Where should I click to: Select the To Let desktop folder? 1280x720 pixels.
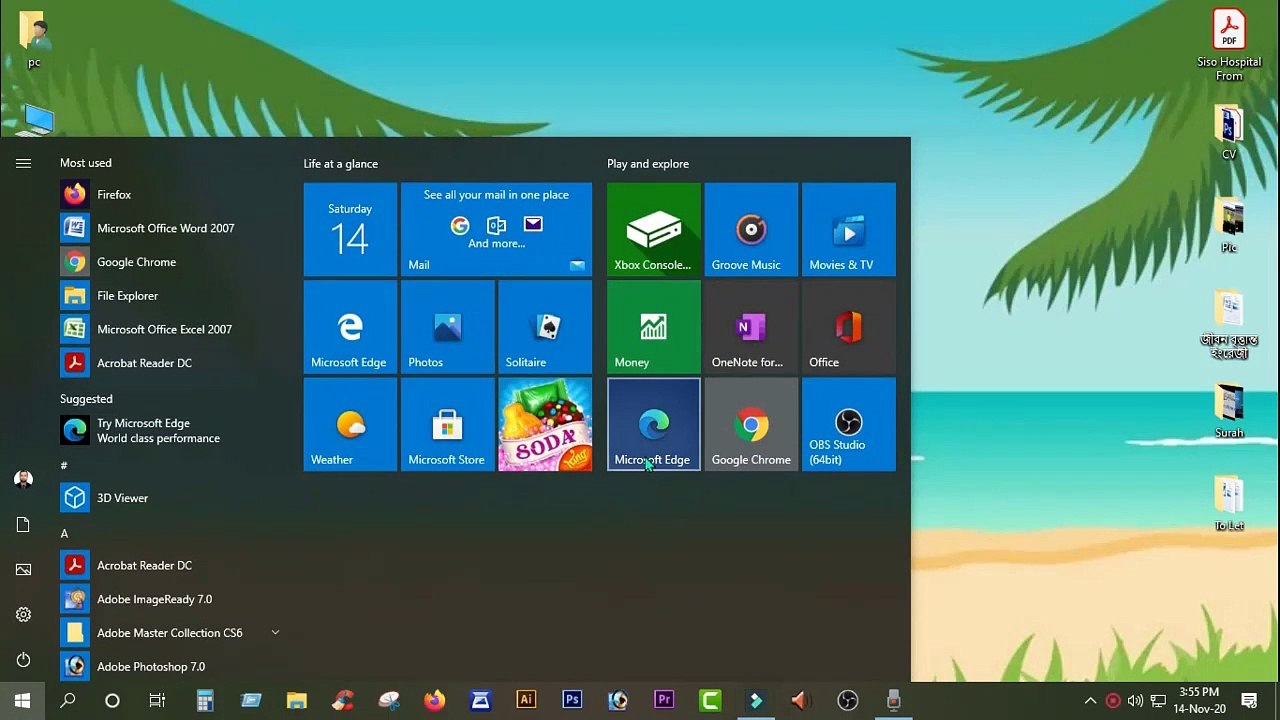click(x=1229, y=504)
